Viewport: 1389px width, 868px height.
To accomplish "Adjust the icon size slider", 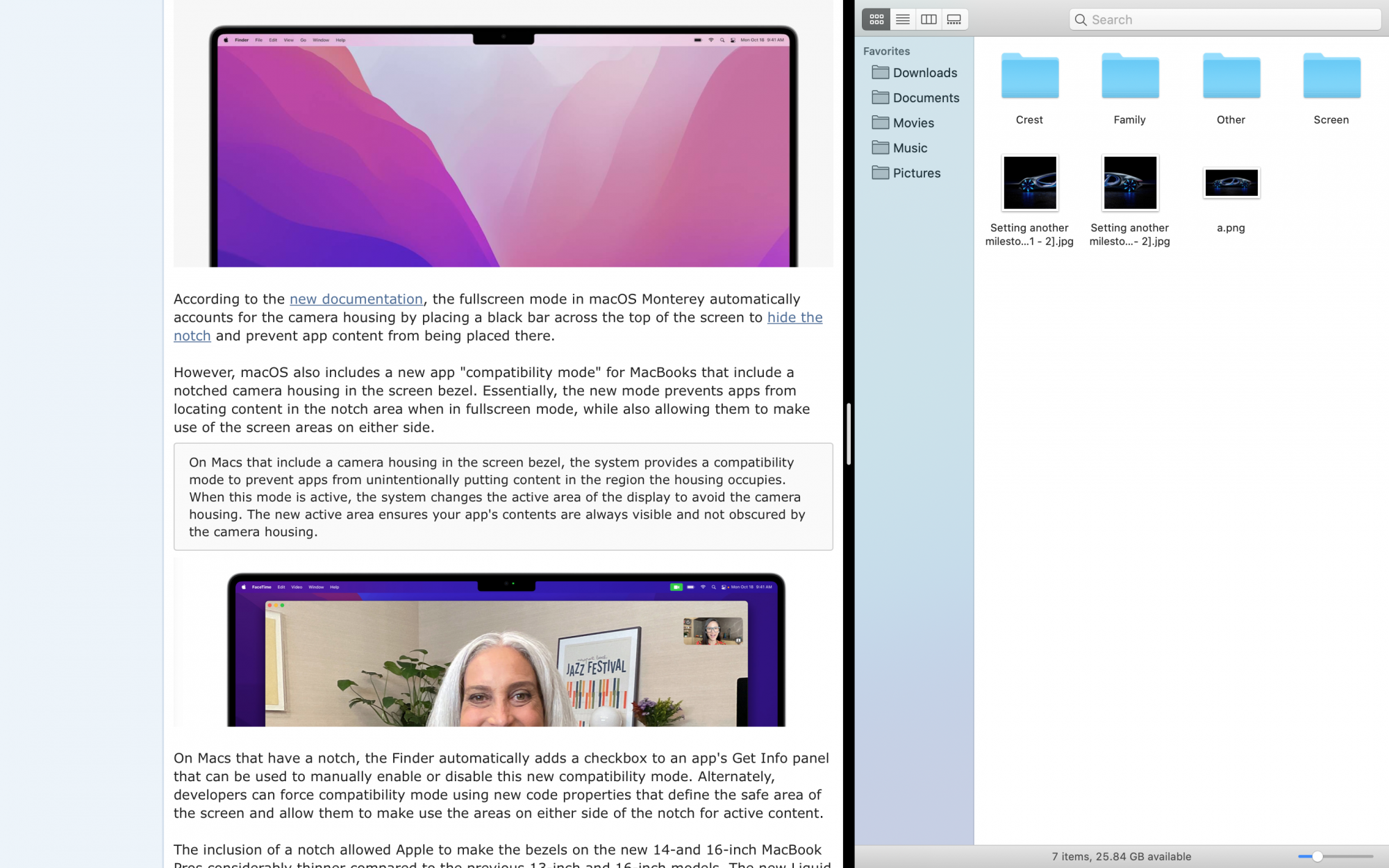I will click(1317, 856).
